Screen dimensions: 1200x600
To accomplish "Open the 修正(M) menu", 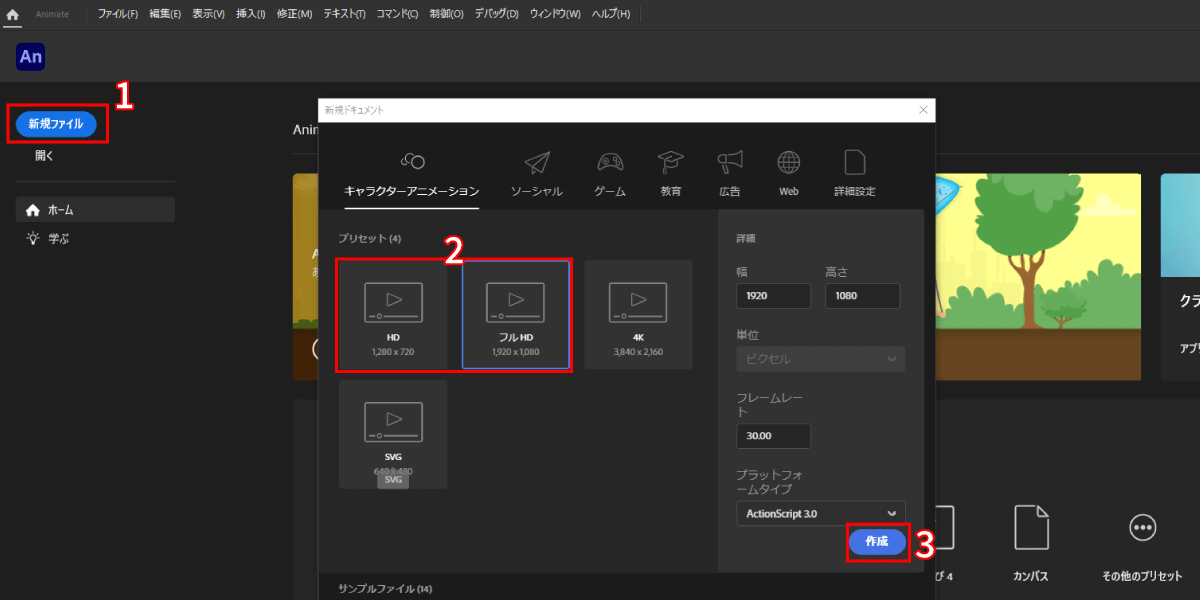I will coord(294,14).
